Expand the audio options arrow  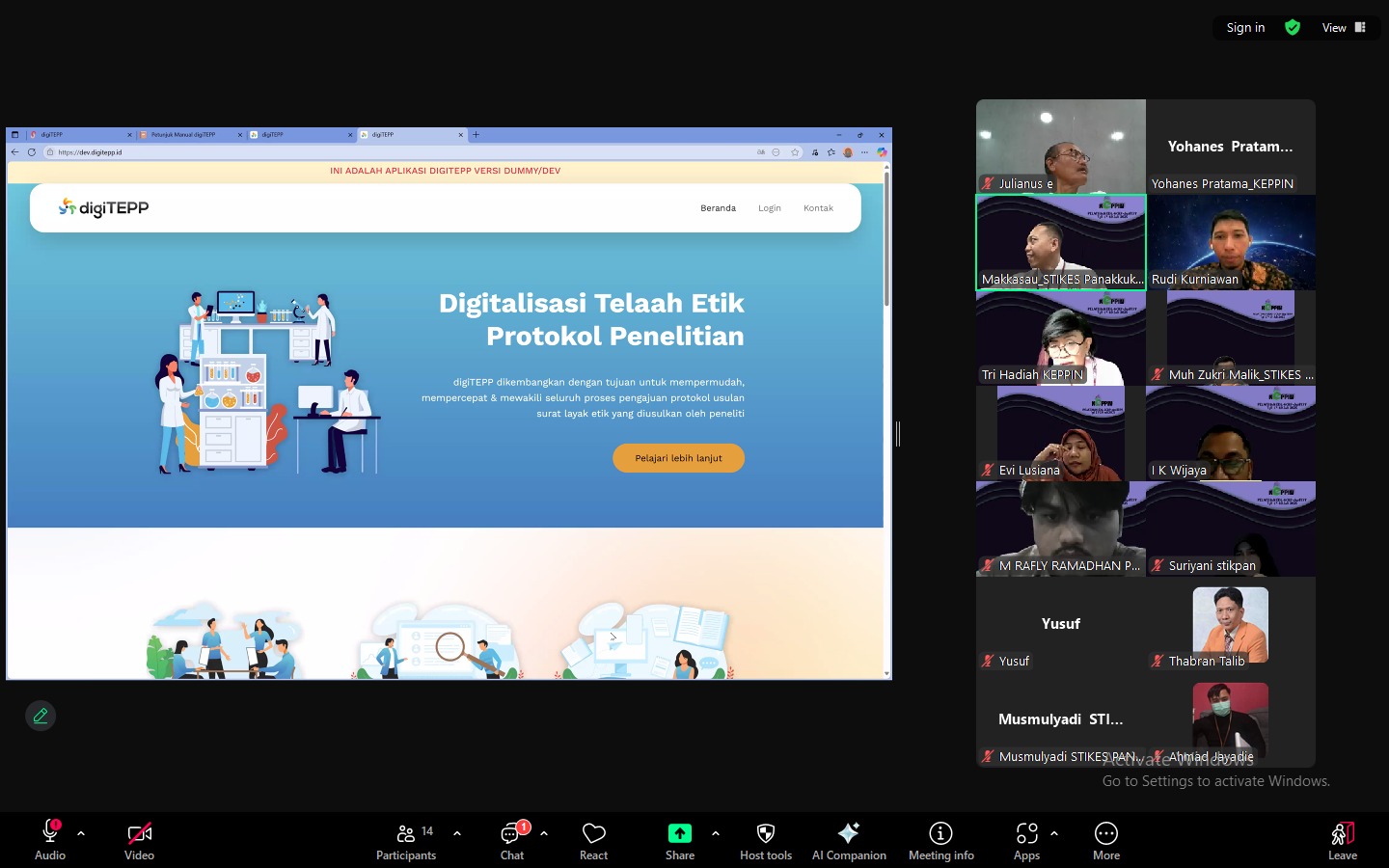point(81,833)
